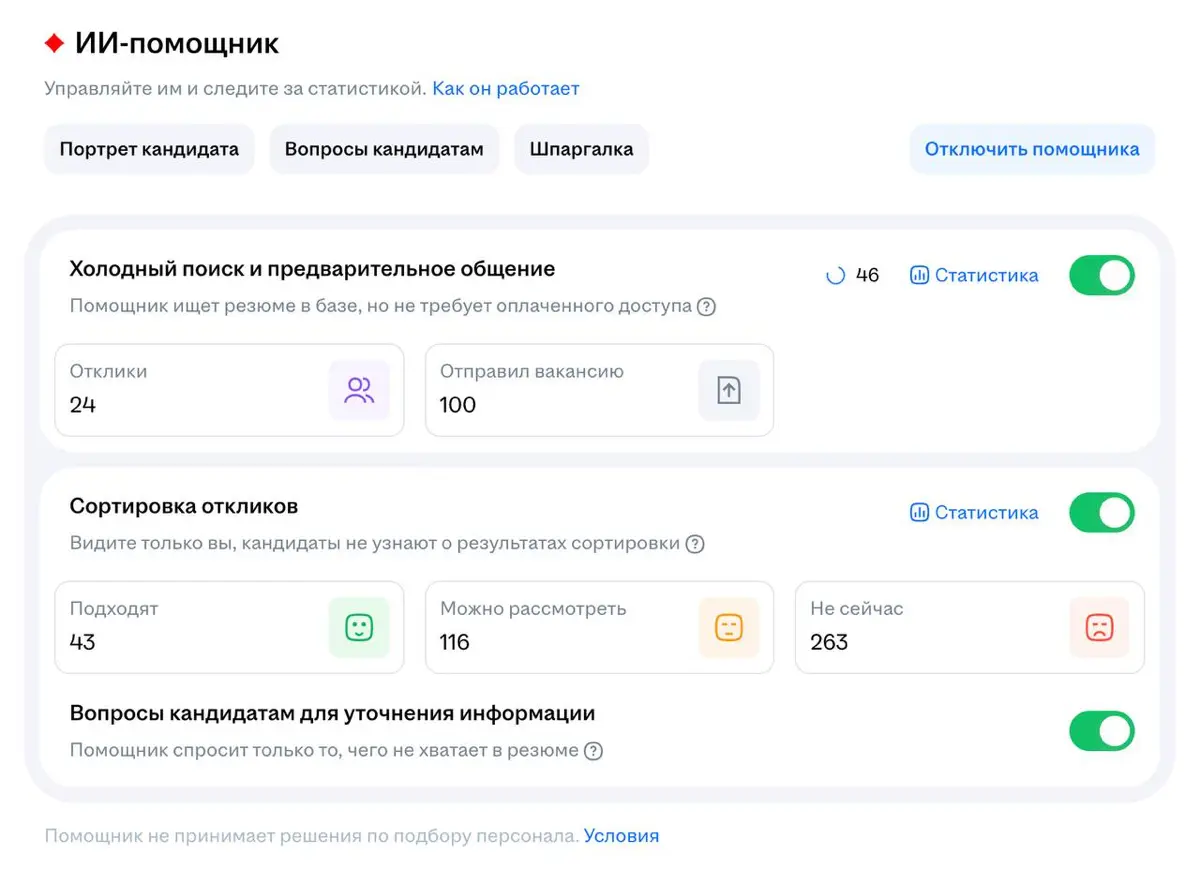Viewport: 1200px width, 885px height.
Task: Click the Холодный поиск и предварительное общение heading
Action: pyautogui.click(x=312, y=269)
